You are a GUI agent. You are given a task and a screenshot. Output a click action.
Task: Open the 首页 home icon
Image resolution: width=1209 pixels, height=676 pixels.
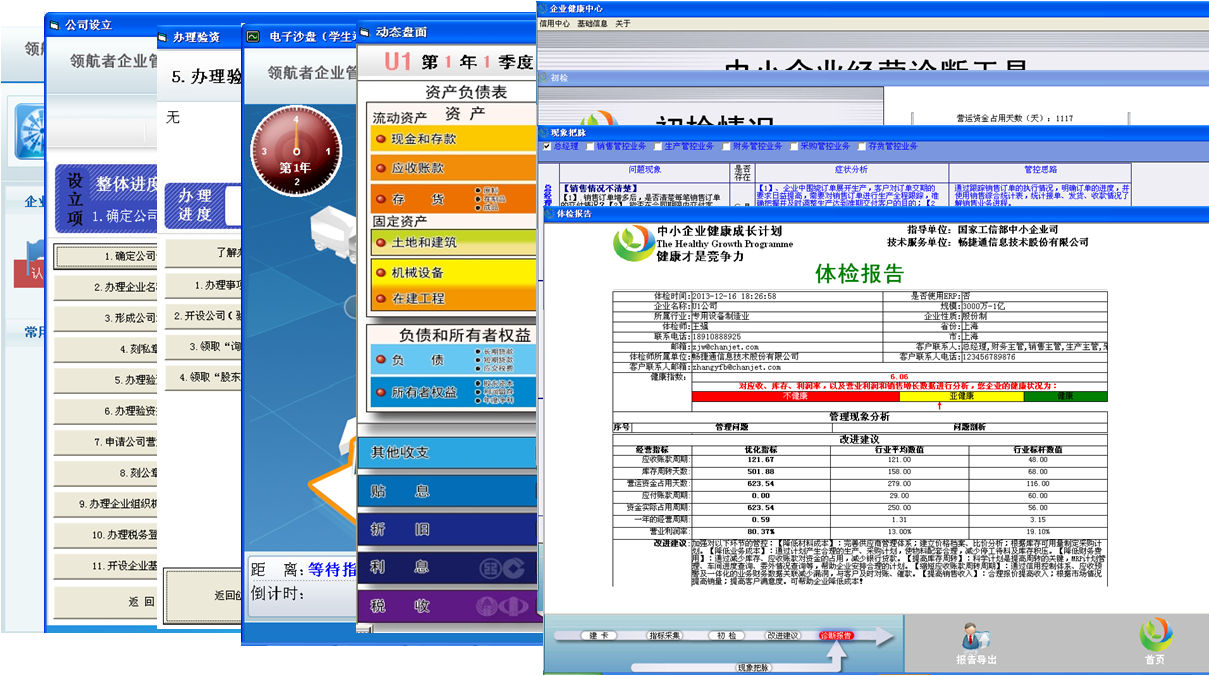(x=1155, y=635)
